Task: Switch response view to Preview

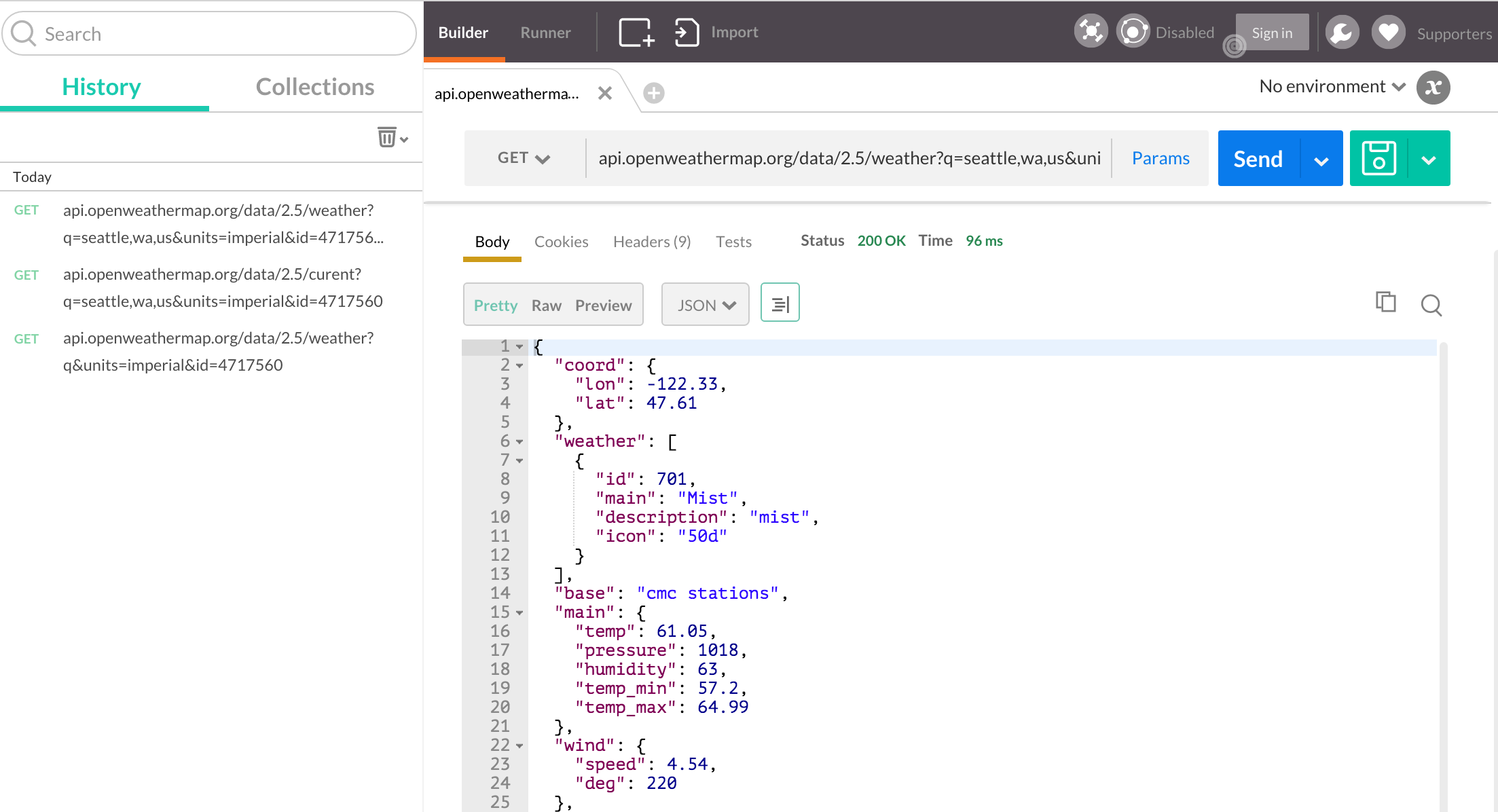Action: coord(603,306)
